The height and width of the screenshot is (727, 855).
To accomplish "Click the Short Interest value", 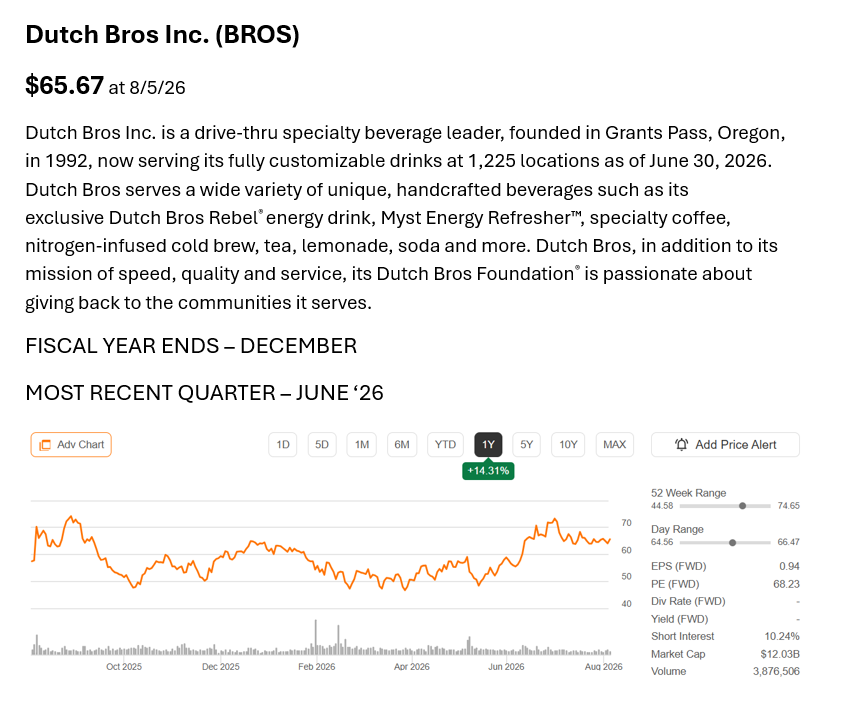I will (782, 636).
